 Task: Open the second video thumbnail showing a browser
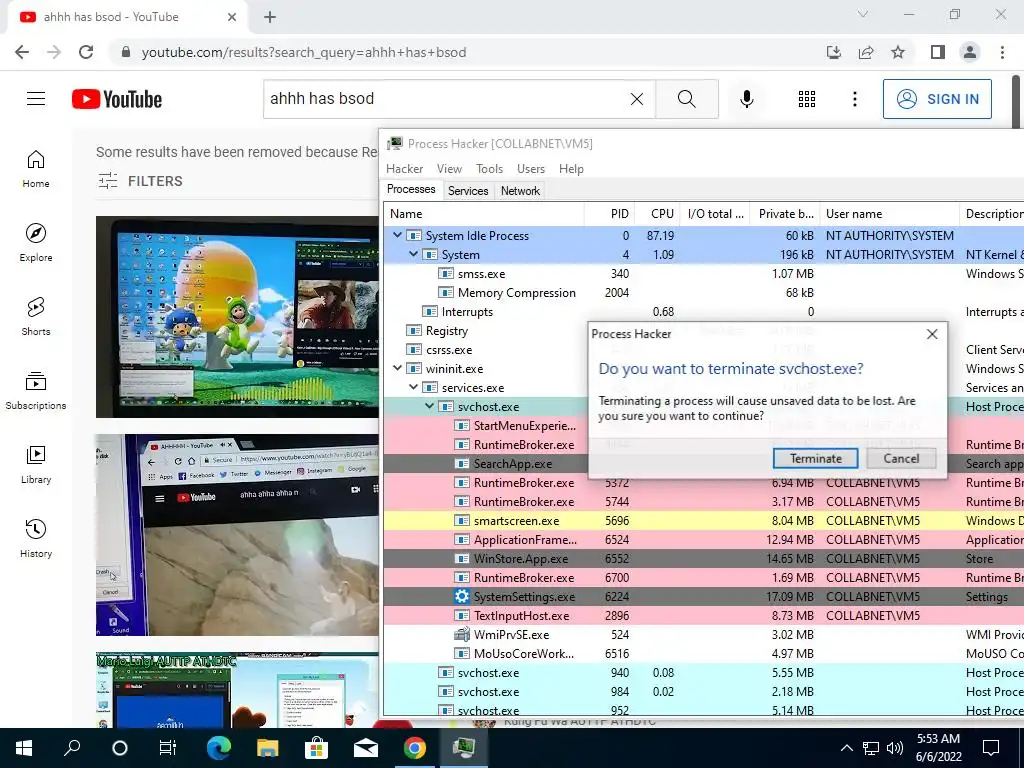coord(237,535)
